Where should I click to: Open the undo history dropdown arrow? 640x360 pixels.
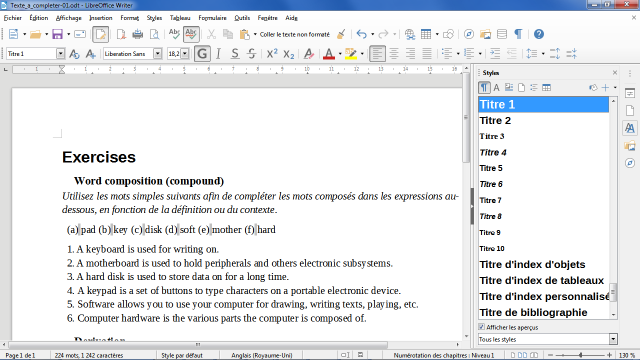coord(372,34)
